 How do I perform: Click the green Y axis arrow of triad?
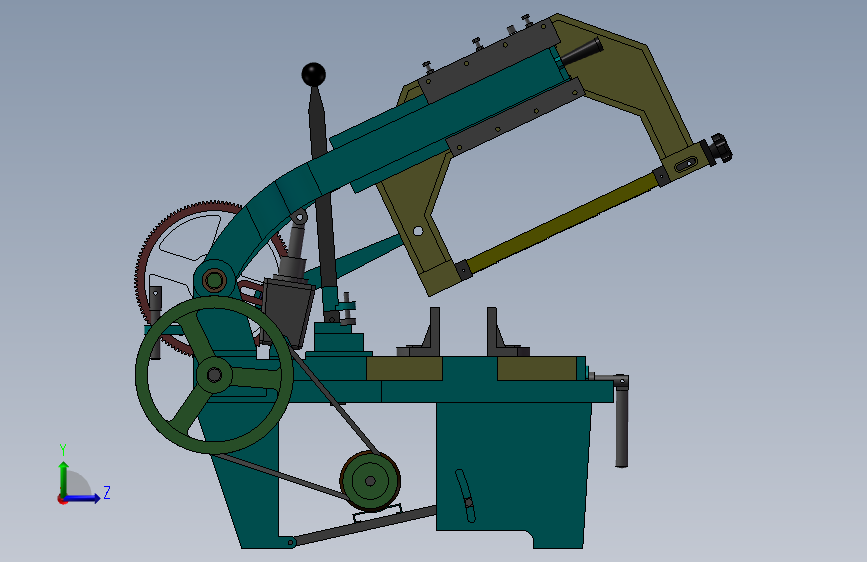(x=63, y=478)
